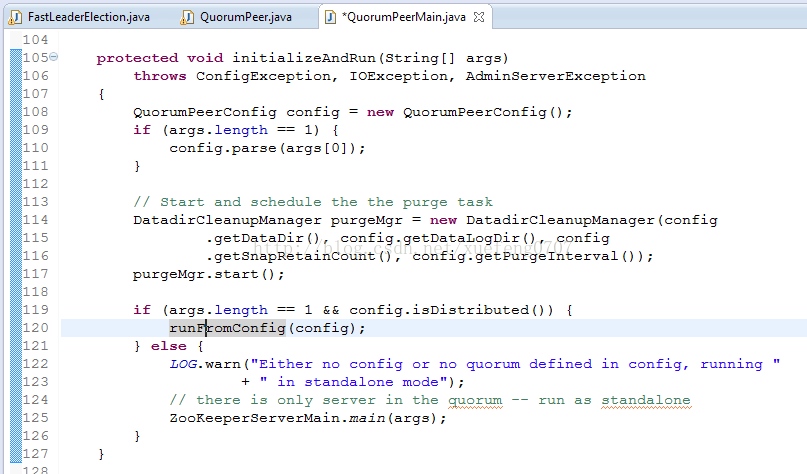Viewport: 807px width, 474px height.
Task: Click the else keyword on line 121
Action: [169, 346]
